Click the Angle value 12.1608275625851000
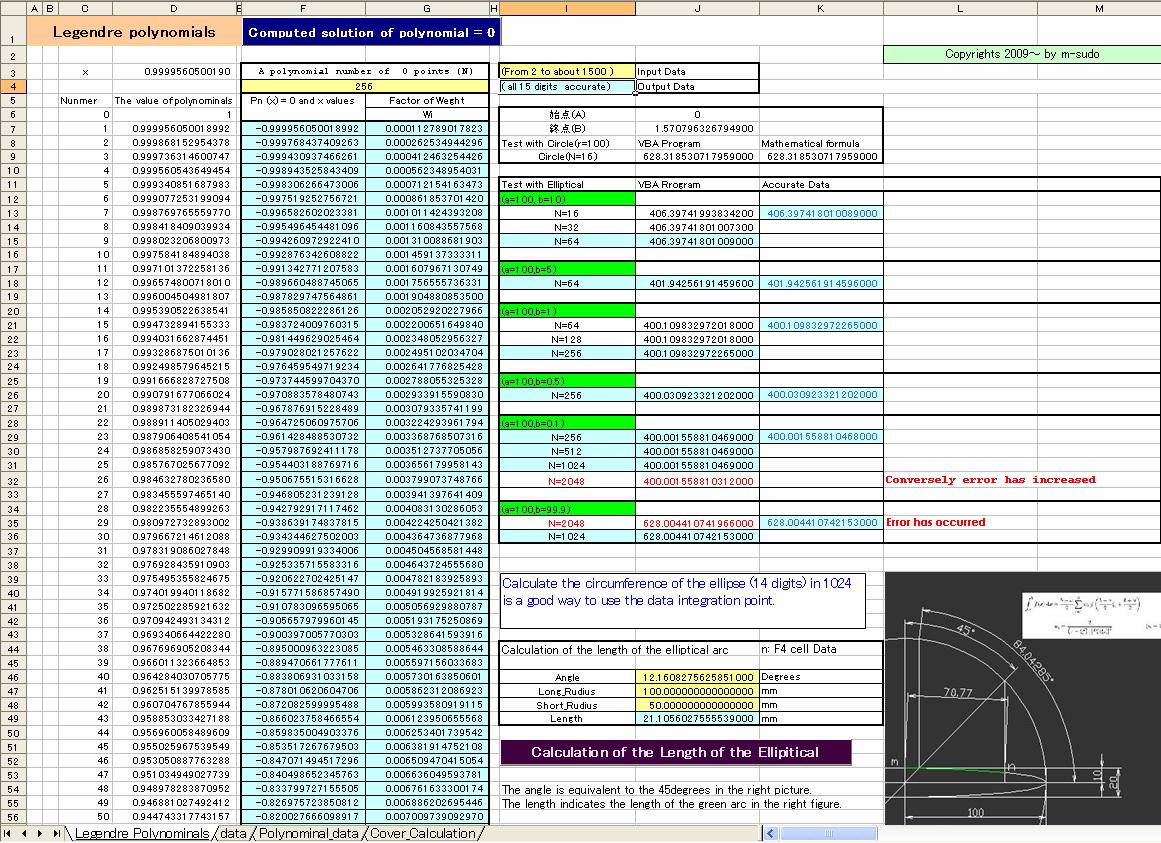 coord(697,677)
